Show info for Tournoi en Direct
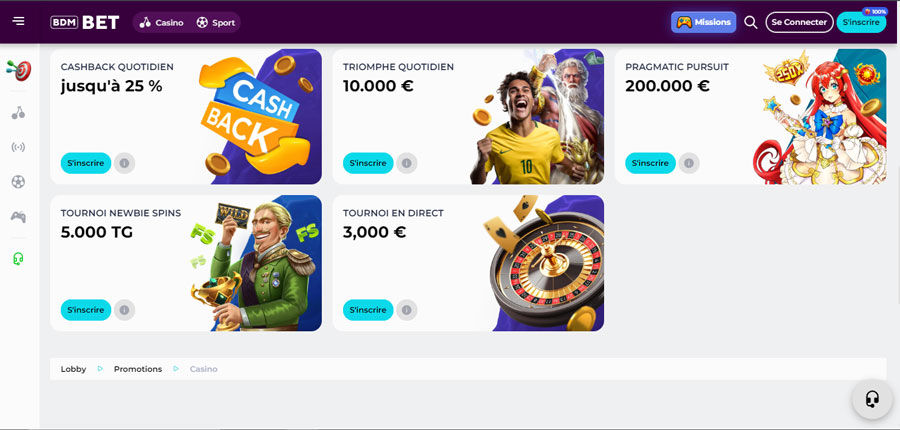Viewport: 900px width, 430px height. [x=406, y=310]
